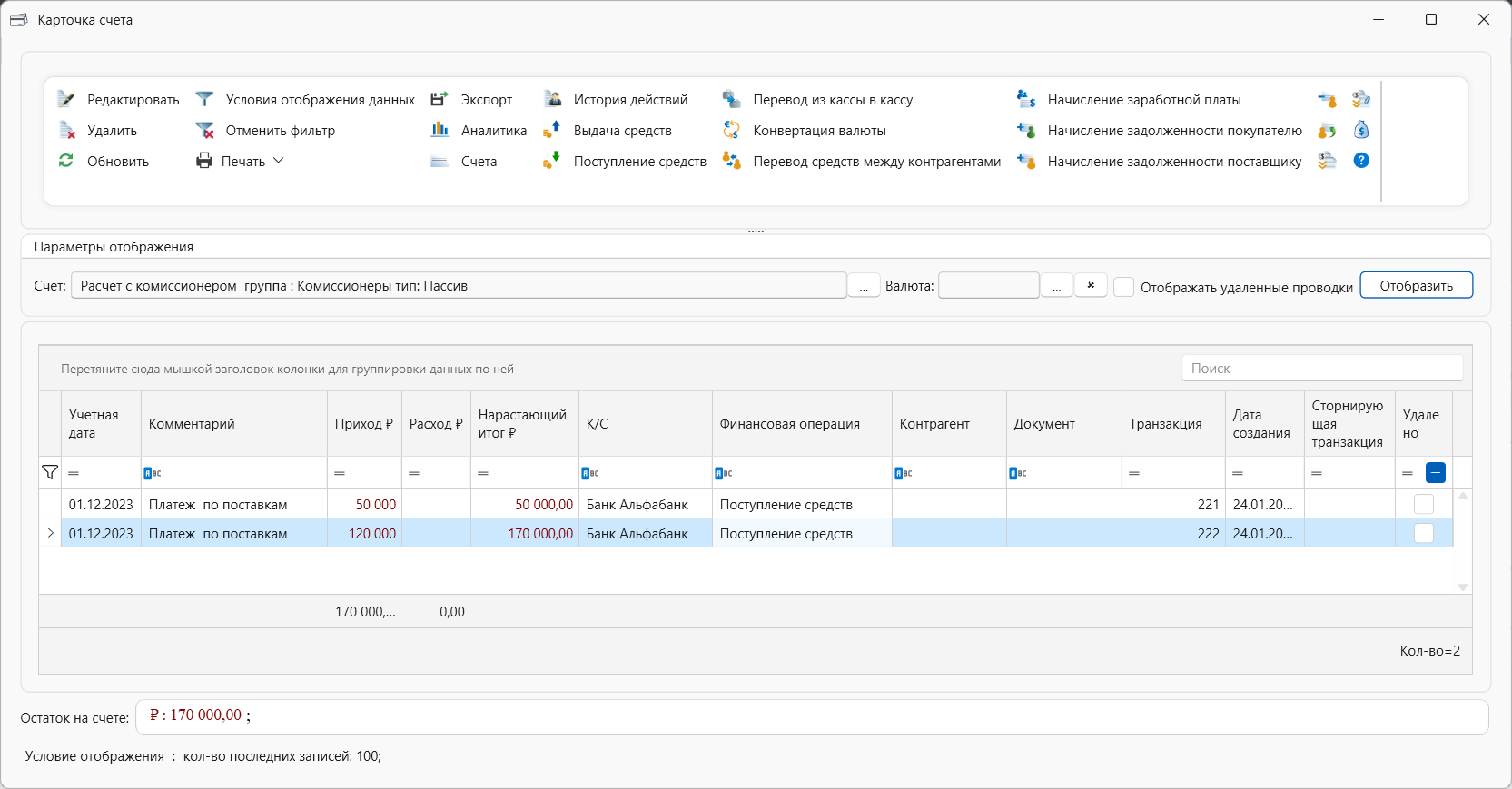Screen dimensions: 1512x789
Task: Toggle Удалено checkbox for transaction 221
Action: (1424, 504)
